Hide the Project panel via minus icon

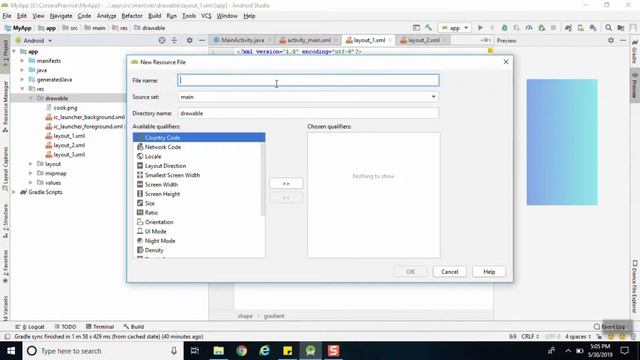pos(202,40)
